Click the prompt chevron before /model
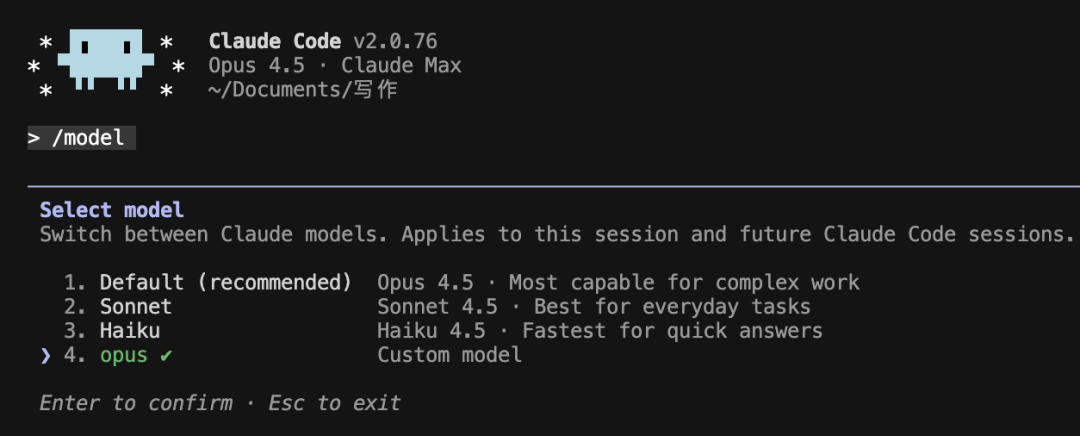Screen dimensions: 1080x436 coord(34,138)
